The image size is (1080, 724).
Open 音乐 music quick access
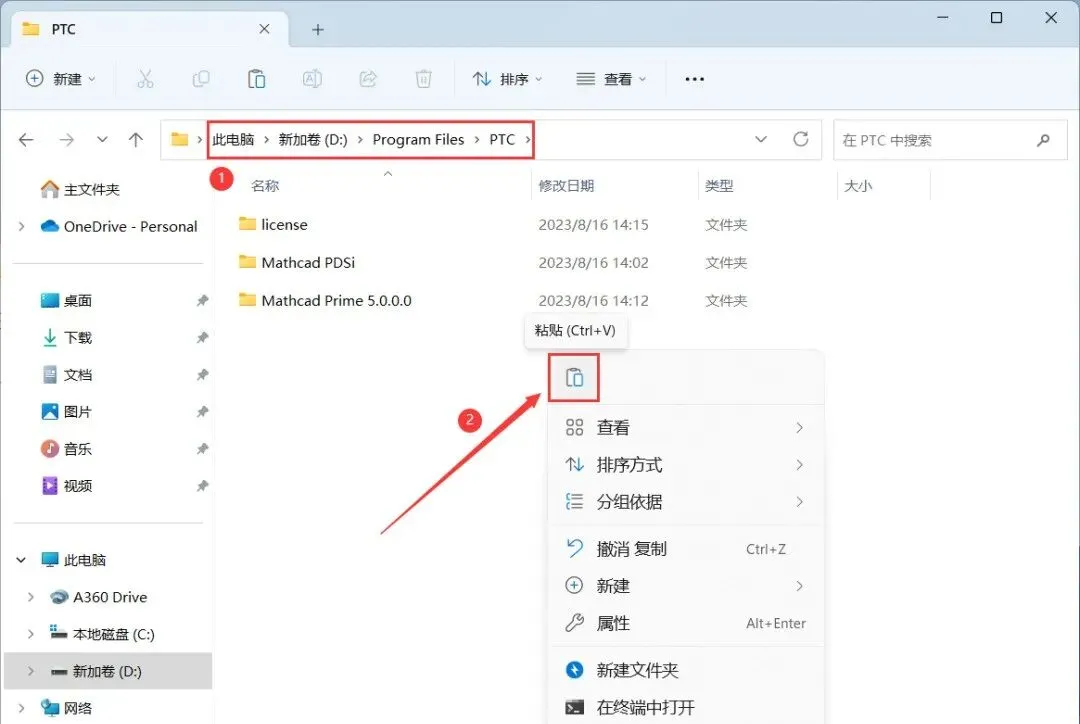click(x=66, y=449)
